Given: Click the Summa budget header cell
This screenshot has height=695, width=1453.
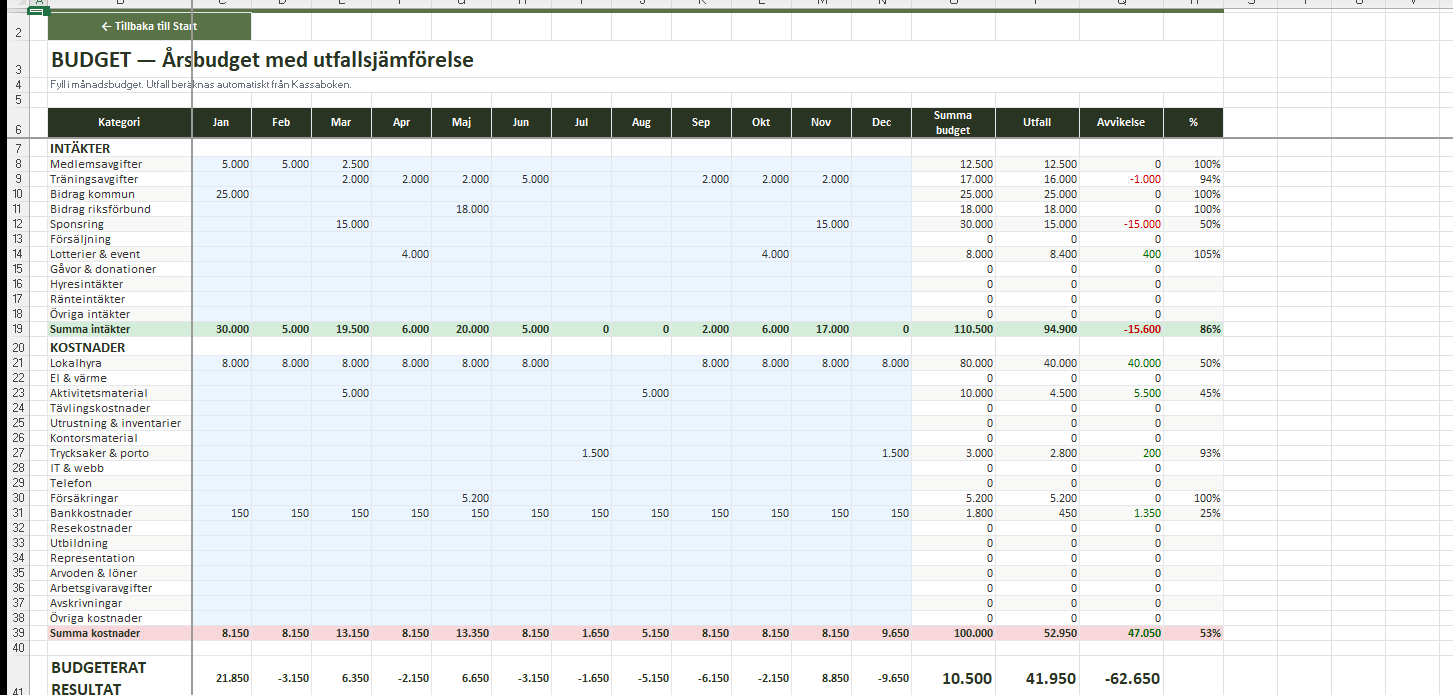Looking at the screenshot, I should pyautogui.click(x=953, y=122).
